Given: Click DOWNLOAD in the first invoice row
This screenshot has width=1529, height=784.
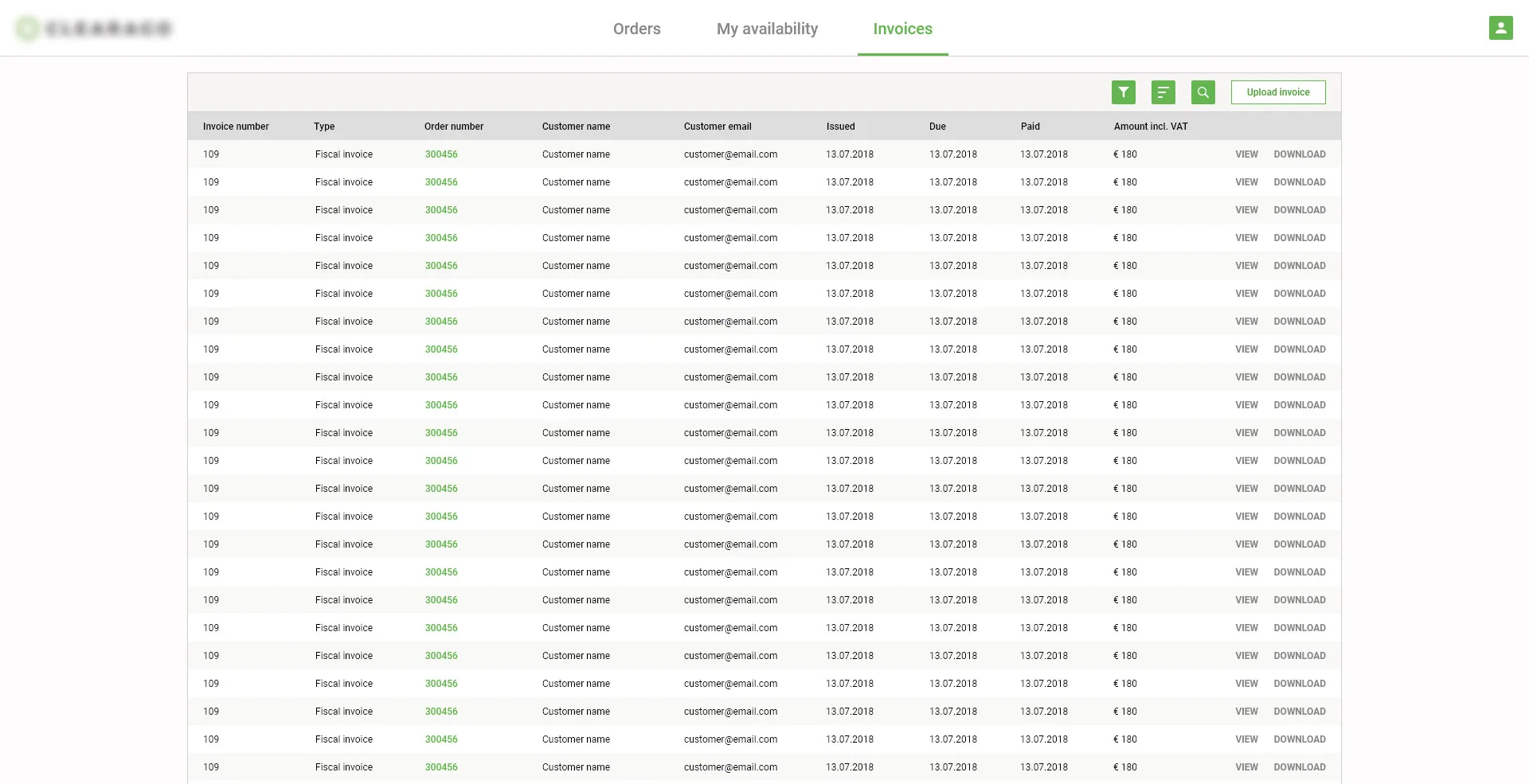Looking at the screenshot, I should click(x=1299, y=154).
